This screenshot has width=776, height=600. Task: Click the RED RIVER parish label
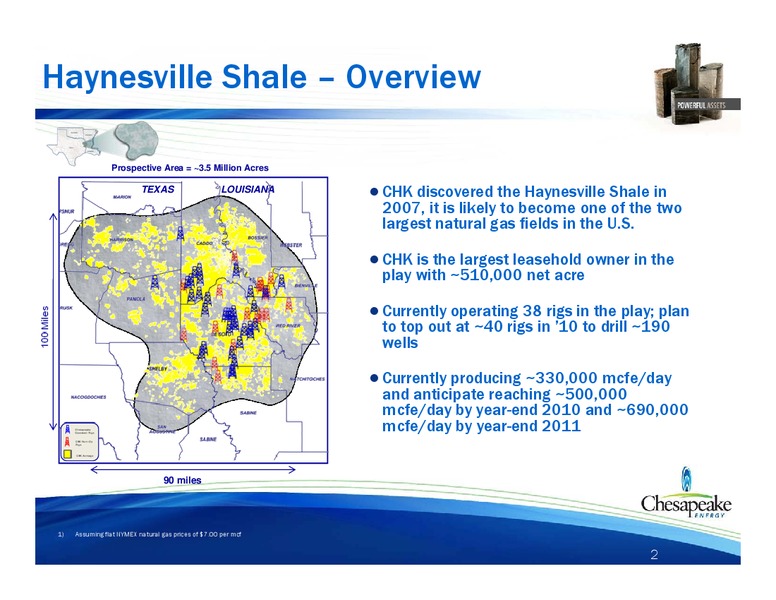pyautogui.click(x=288, y=326)
